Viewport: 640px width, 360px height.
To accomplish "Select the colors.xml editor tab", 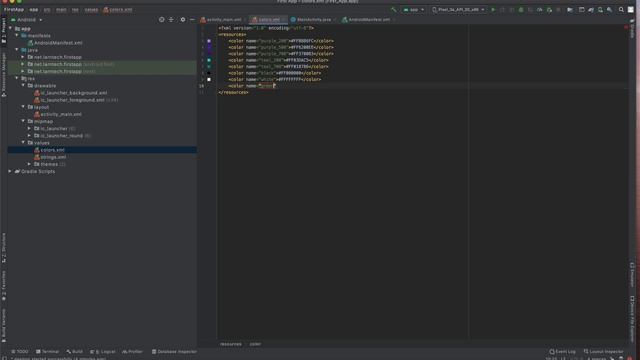I will coord(268,20).
